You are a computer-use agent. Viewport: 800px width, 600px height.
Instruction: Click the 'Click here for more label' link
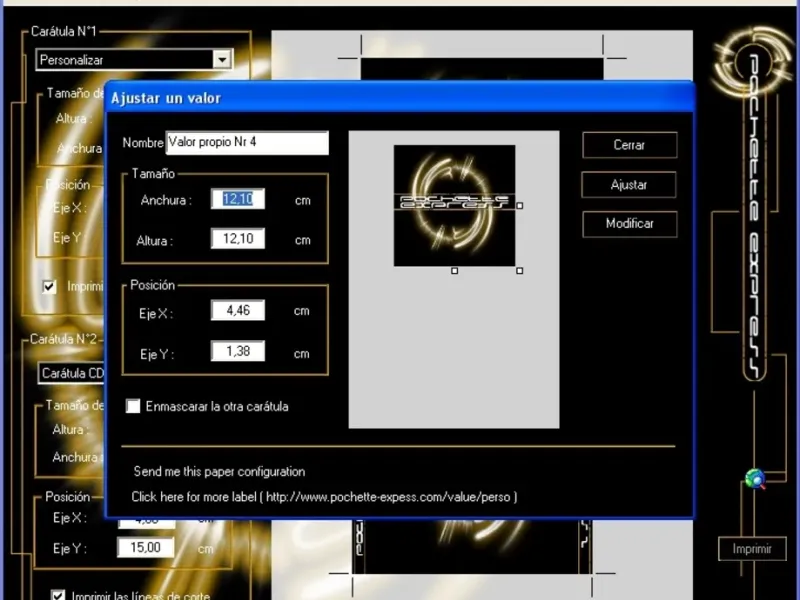(324, 497)
